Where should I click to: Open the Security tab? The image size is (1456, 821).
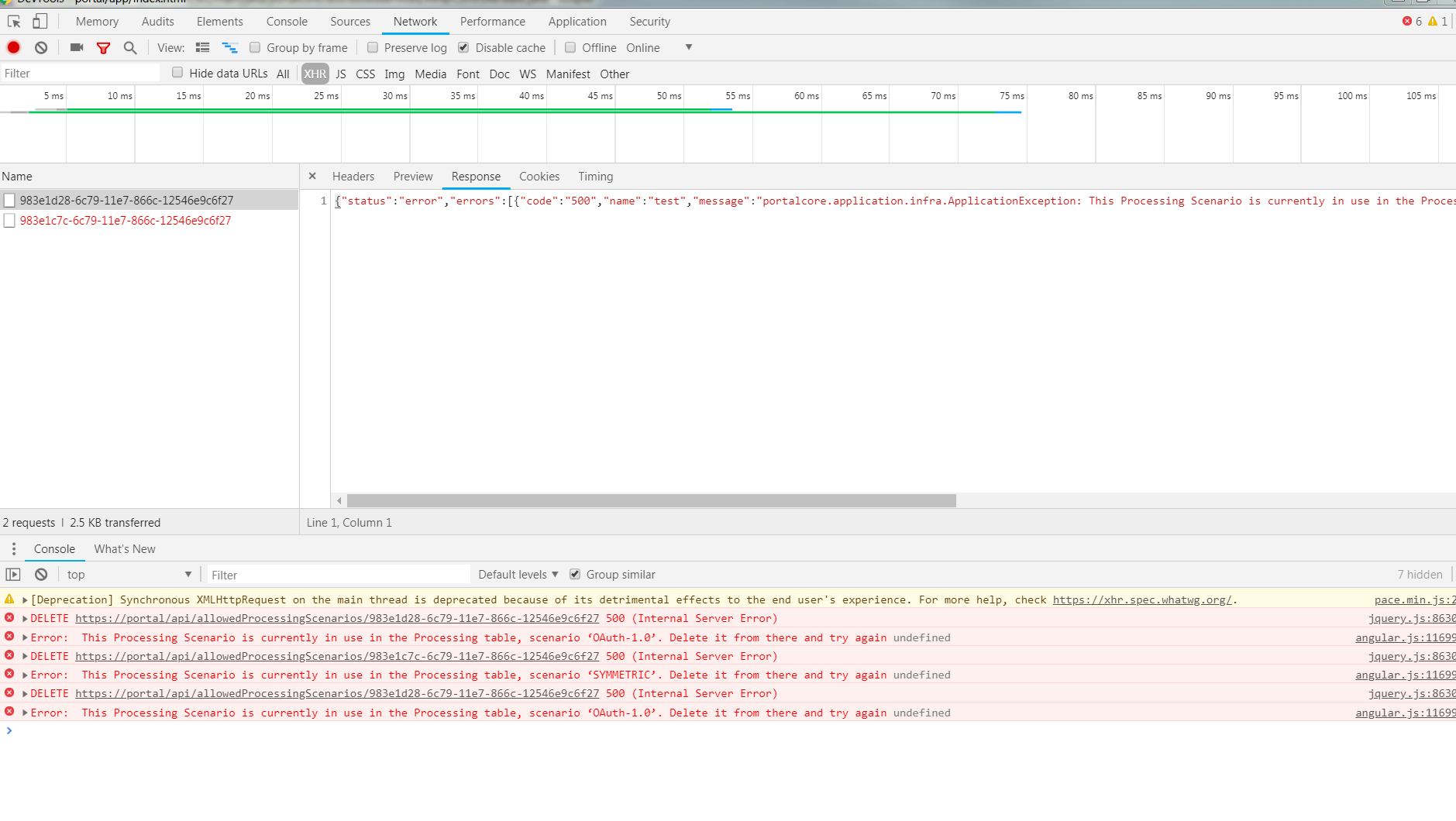[x=650, y=22]
